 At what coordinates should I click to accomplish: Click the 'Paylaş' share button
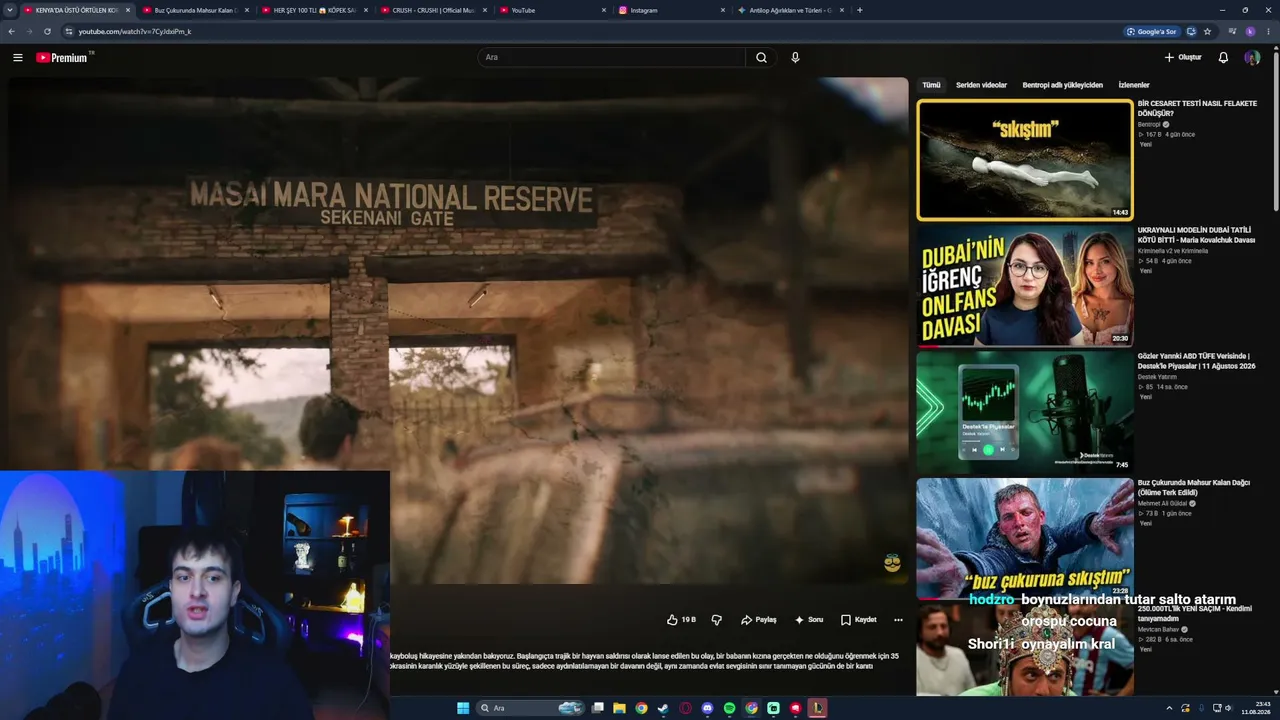click(759, 620)
